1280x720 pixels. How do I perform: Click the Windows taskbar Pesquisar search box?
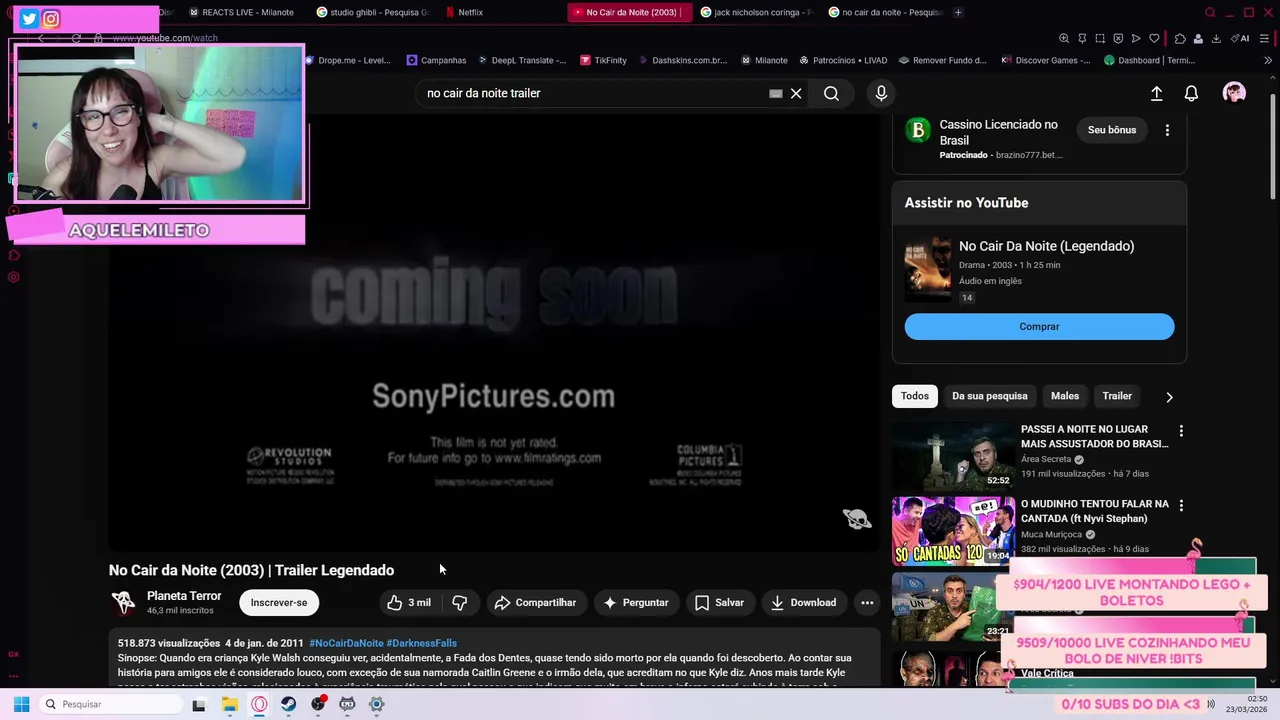tap(111, 704)
